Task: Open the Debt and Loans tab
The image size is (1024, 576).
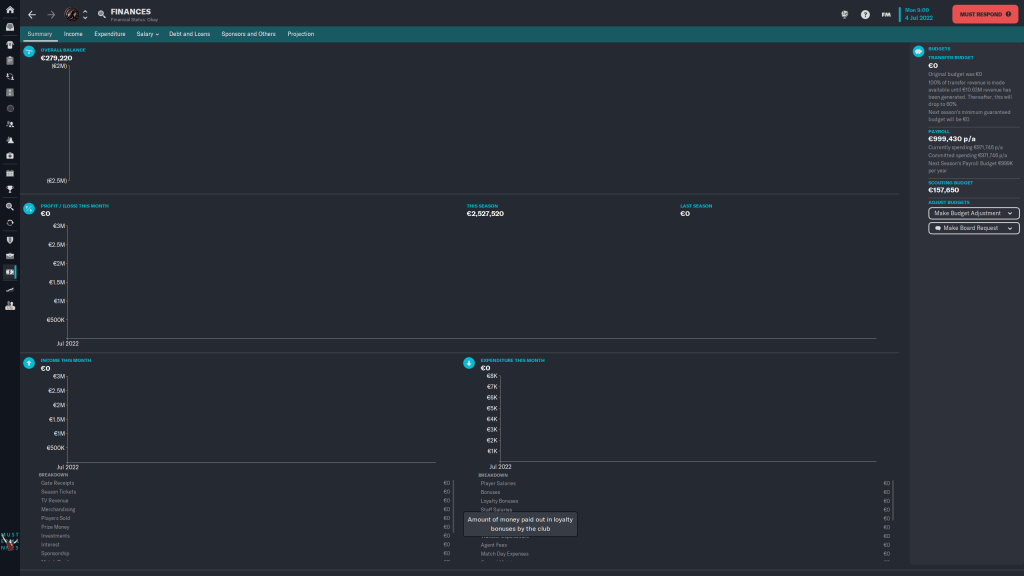Action: click(189, 34)
